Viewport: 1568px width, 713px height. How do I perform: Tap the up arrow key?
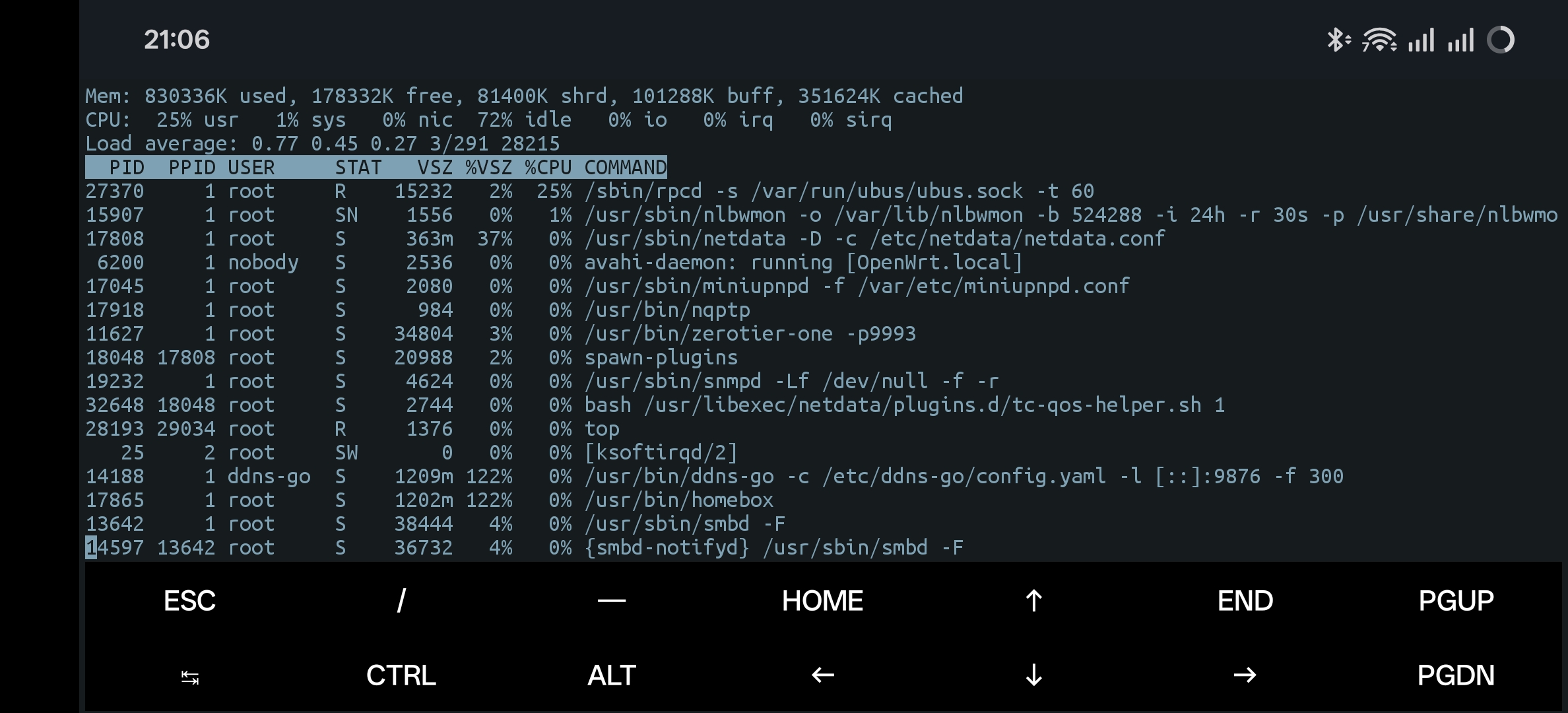tap(1033, 601)
